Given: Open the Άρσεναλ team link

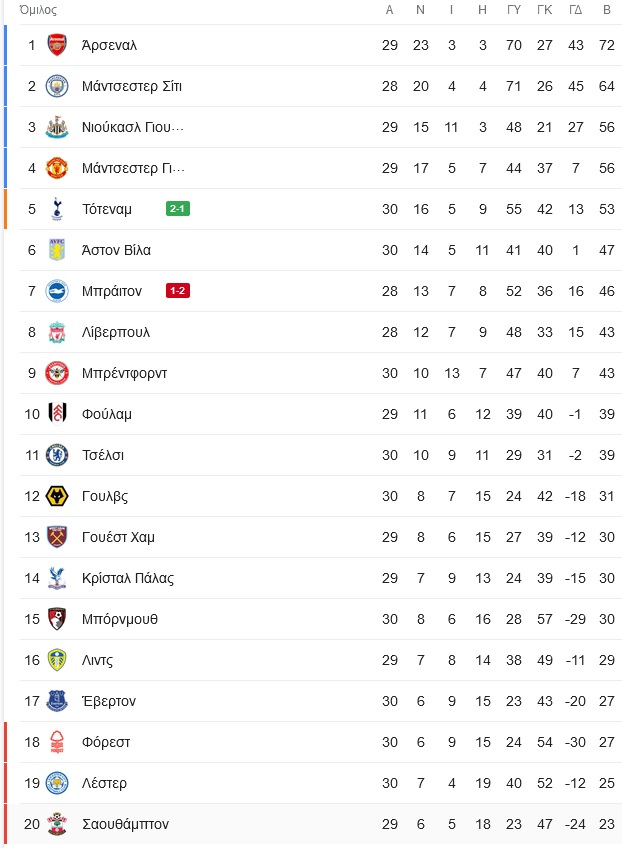Looking at the screenshot, I should pyautogui.click(x=109, y=45).
